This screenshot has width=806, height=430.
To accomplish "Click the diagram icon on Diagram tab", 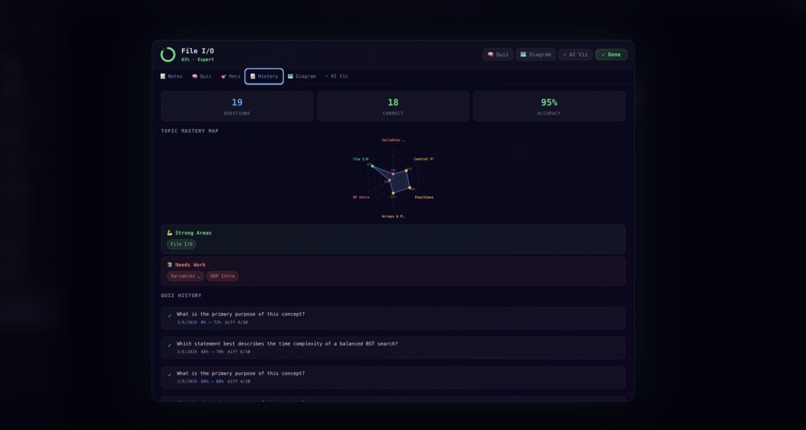I will (290, 76).
